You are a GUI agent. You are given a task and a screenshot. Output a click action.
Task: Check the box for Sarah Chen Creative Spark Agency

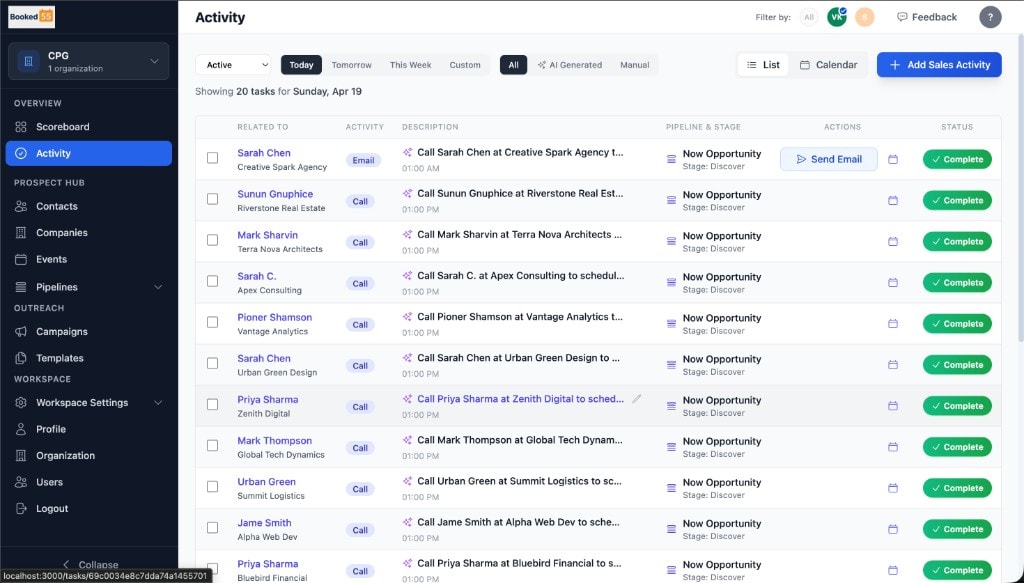212,158
